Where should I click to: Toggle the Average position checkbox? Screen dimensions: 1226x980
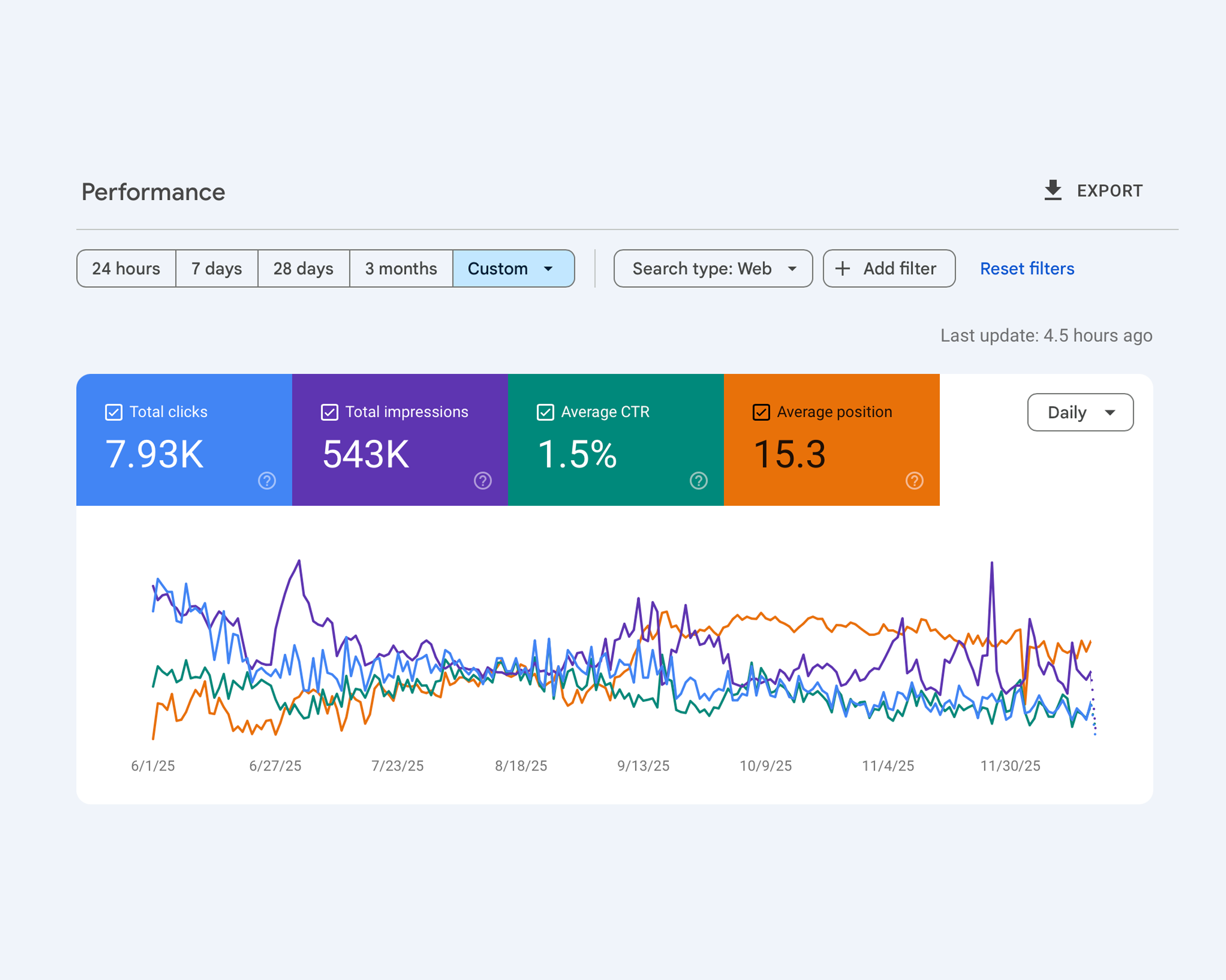761,412
